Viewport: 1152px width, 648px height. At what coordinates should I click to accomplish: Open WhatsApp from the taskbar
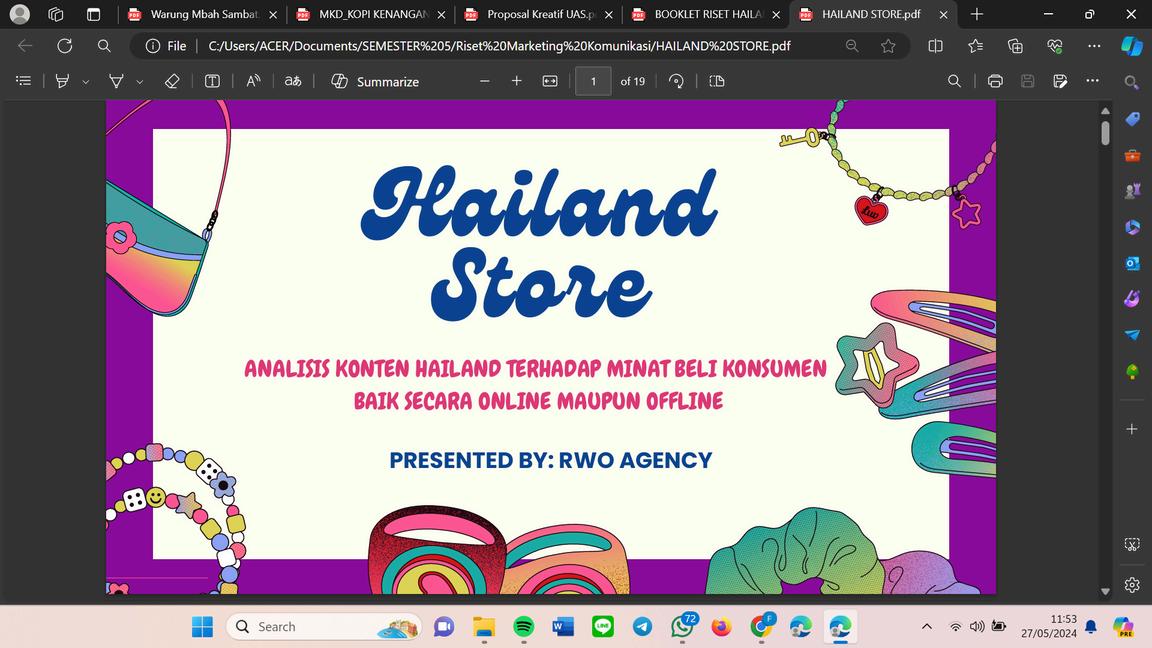[683, 627]
